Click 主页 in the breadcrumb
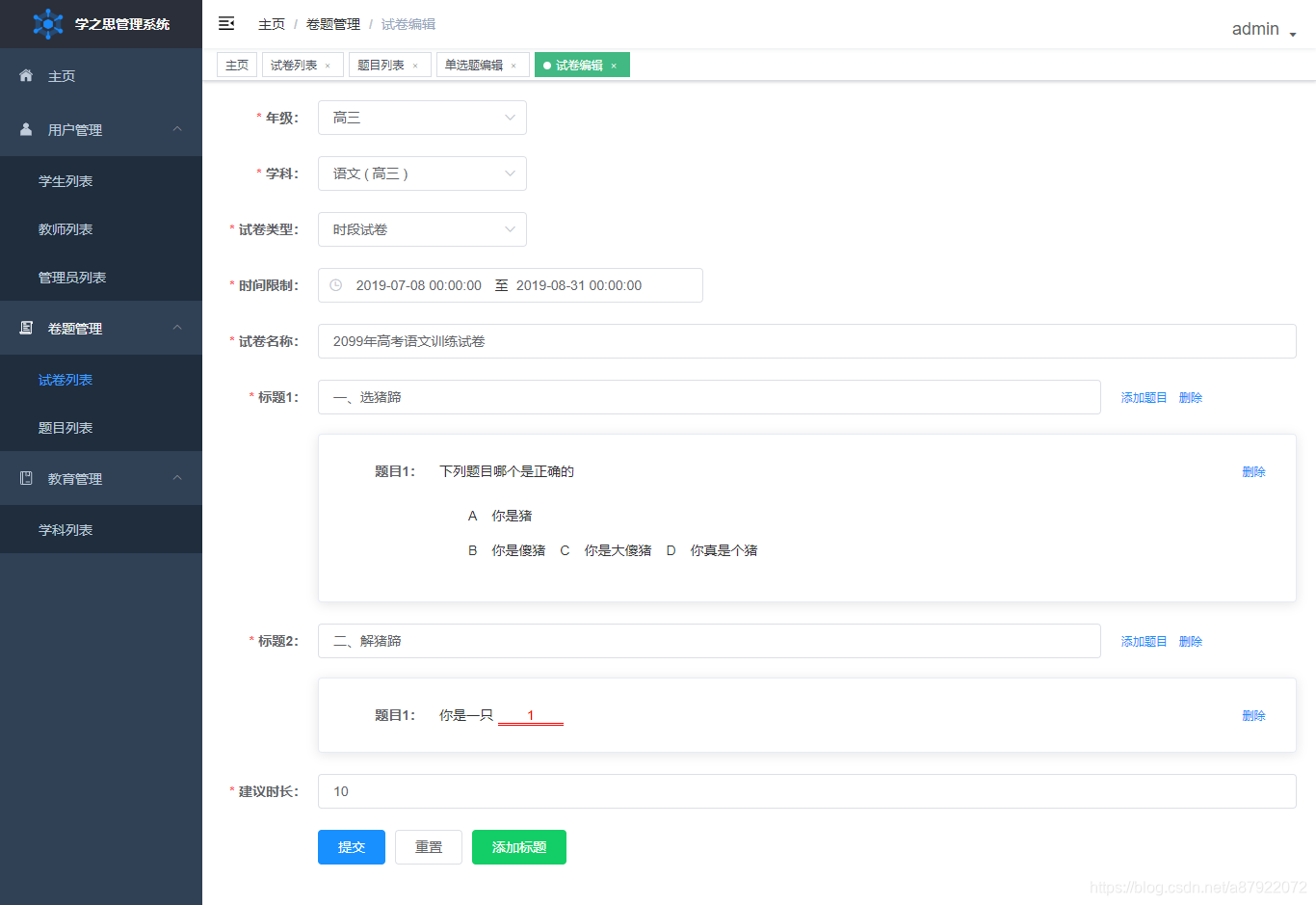Image resolution: width=1316 pixels, height=905 pixels. click(x=272, y=24)
